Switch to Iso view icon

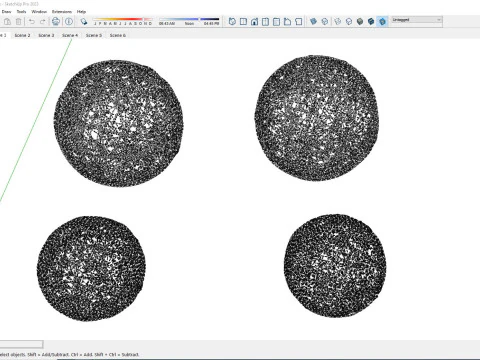[232, 22]
